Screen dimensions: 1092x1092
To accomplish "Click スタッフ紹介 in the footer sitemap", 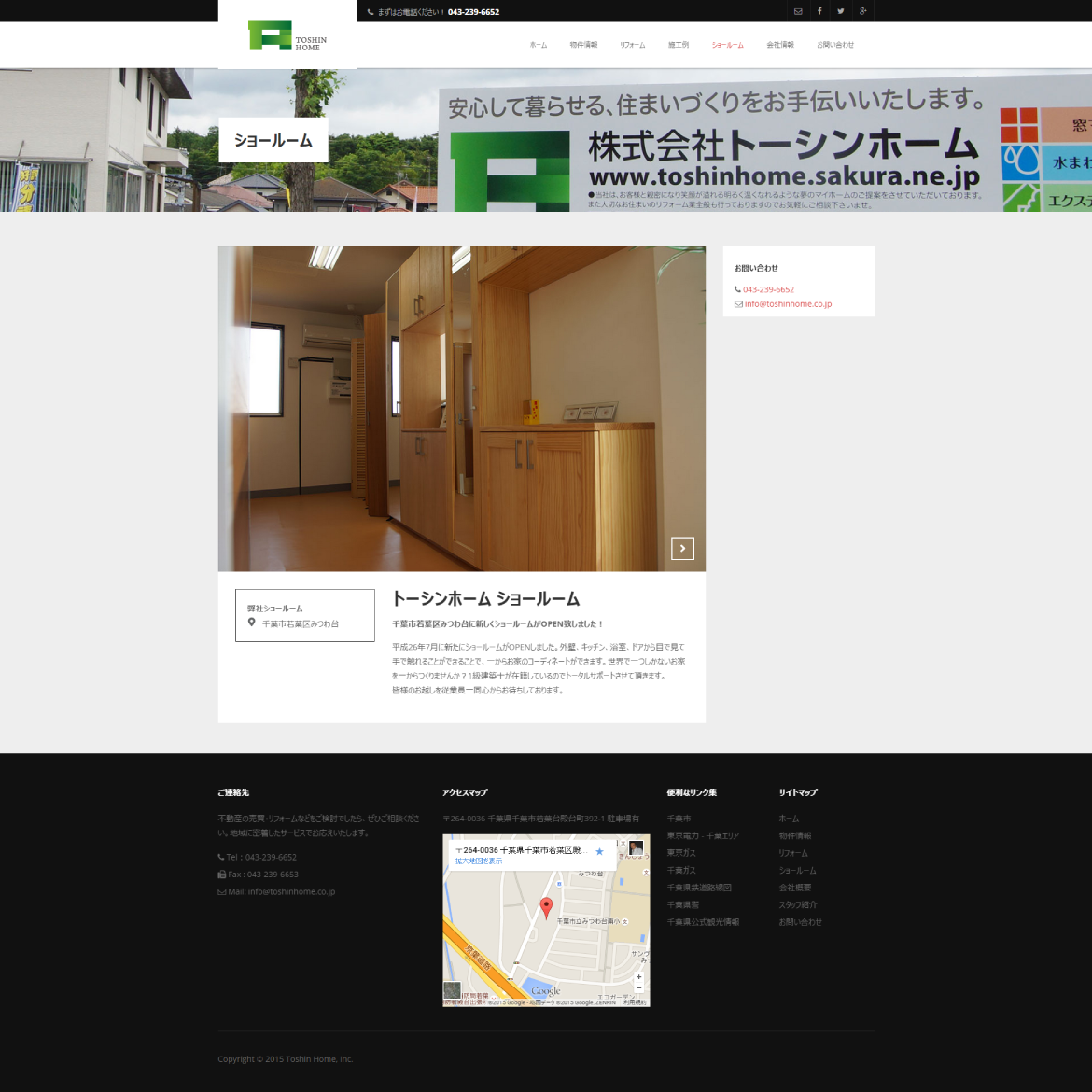I will point(798,905).
